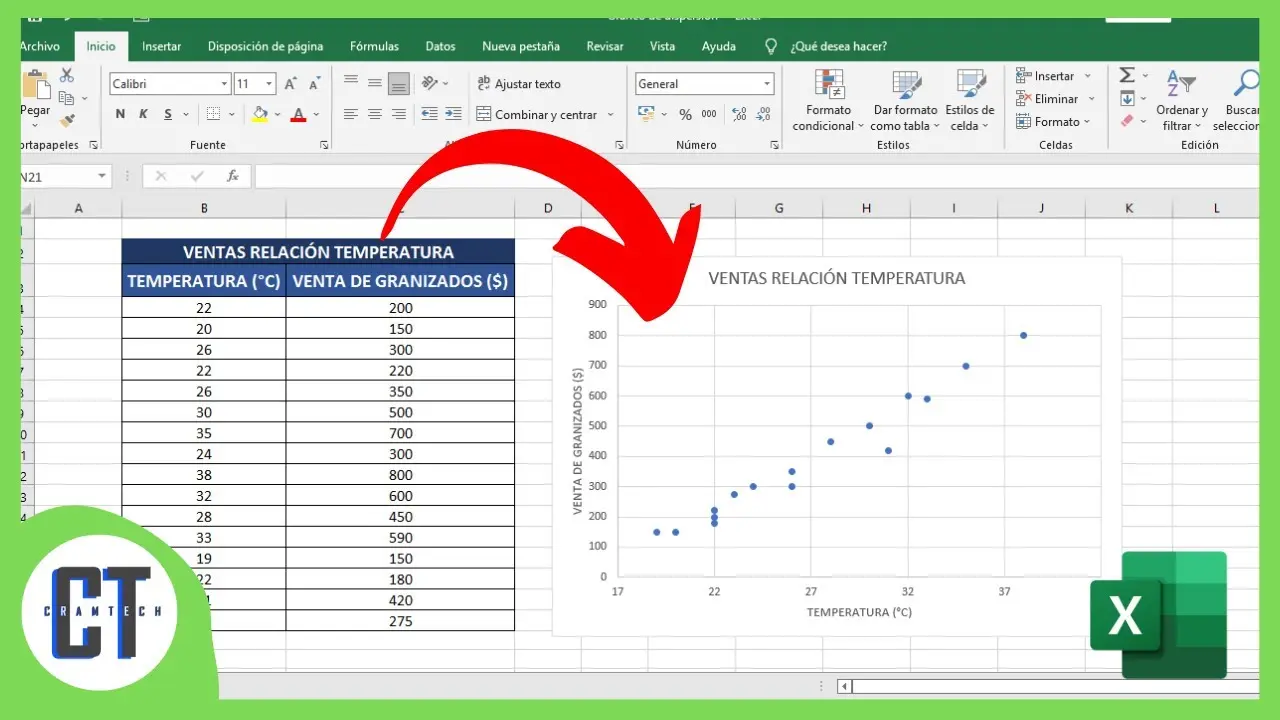Switch to the Vista tab
Screen dimensions: 1280x720
(662, 46)
